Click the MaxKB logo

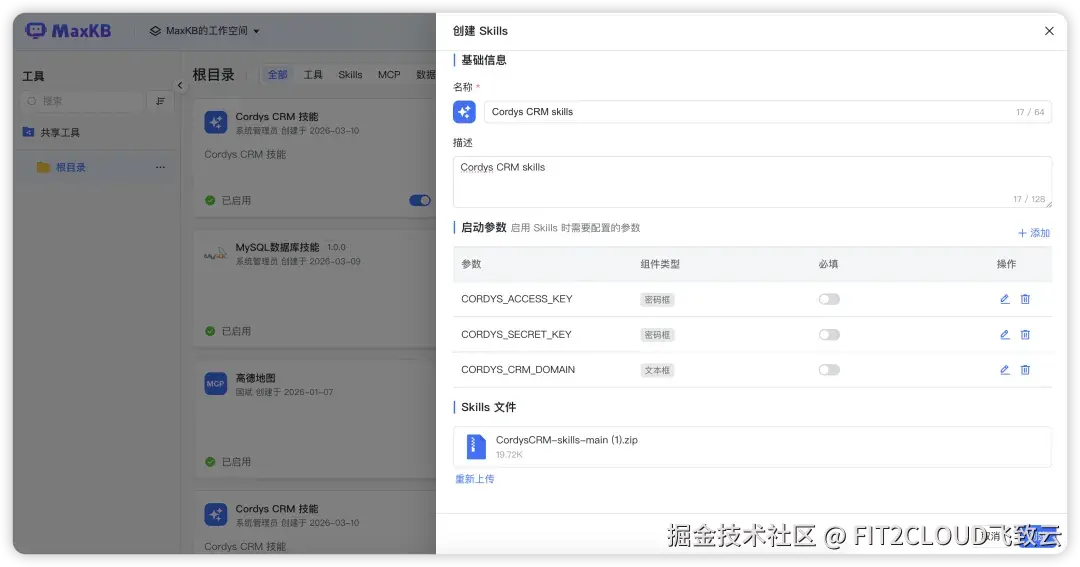(x=68, y=31)
